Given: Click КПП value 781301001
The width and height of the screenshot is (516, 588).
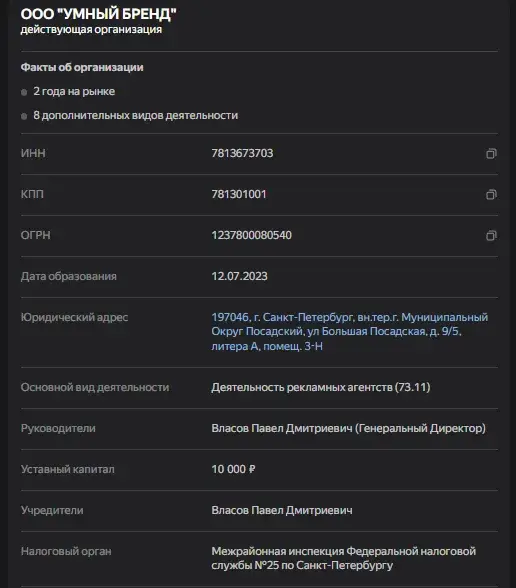Looking at the screenshot, I should coord(239,194).
